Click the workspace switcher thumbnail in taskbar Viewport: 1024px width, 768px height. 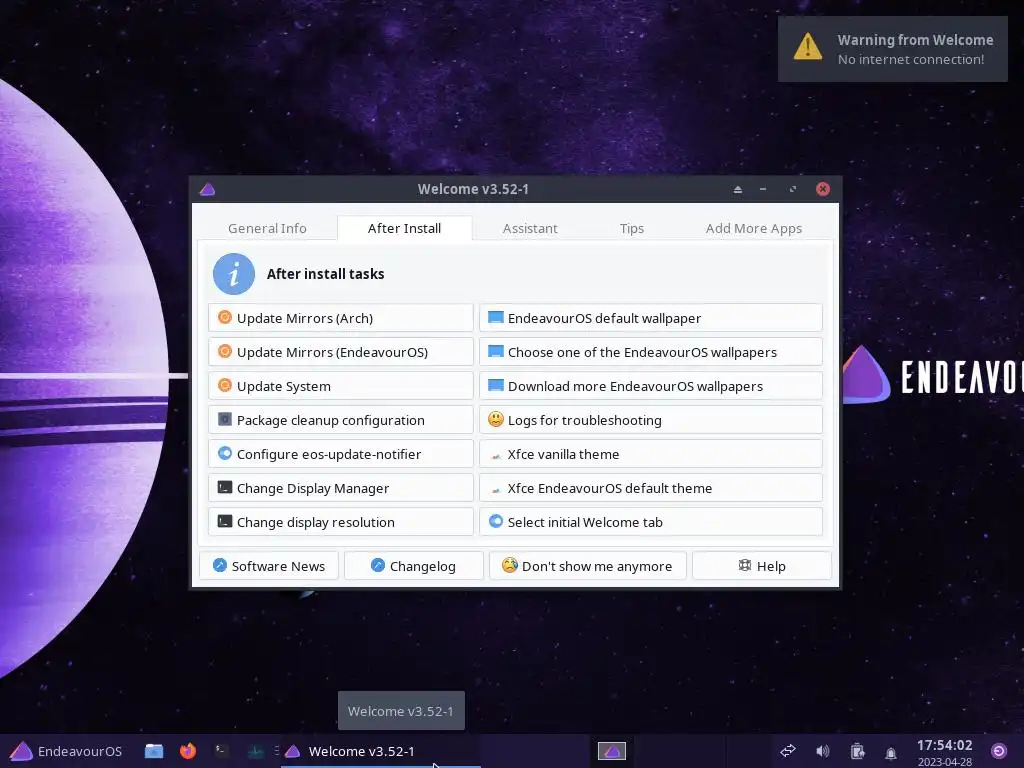coord(612,751)
